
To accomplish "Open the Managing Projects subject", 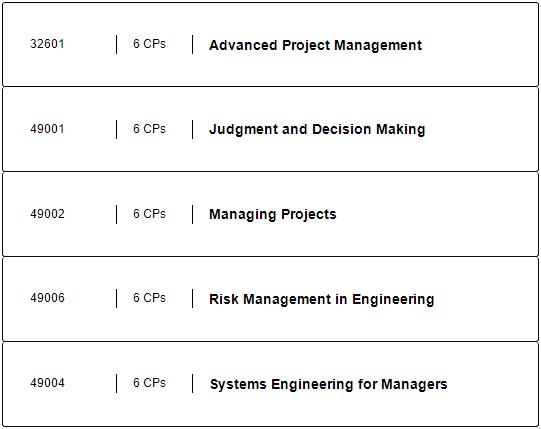I will pos(273,214).
